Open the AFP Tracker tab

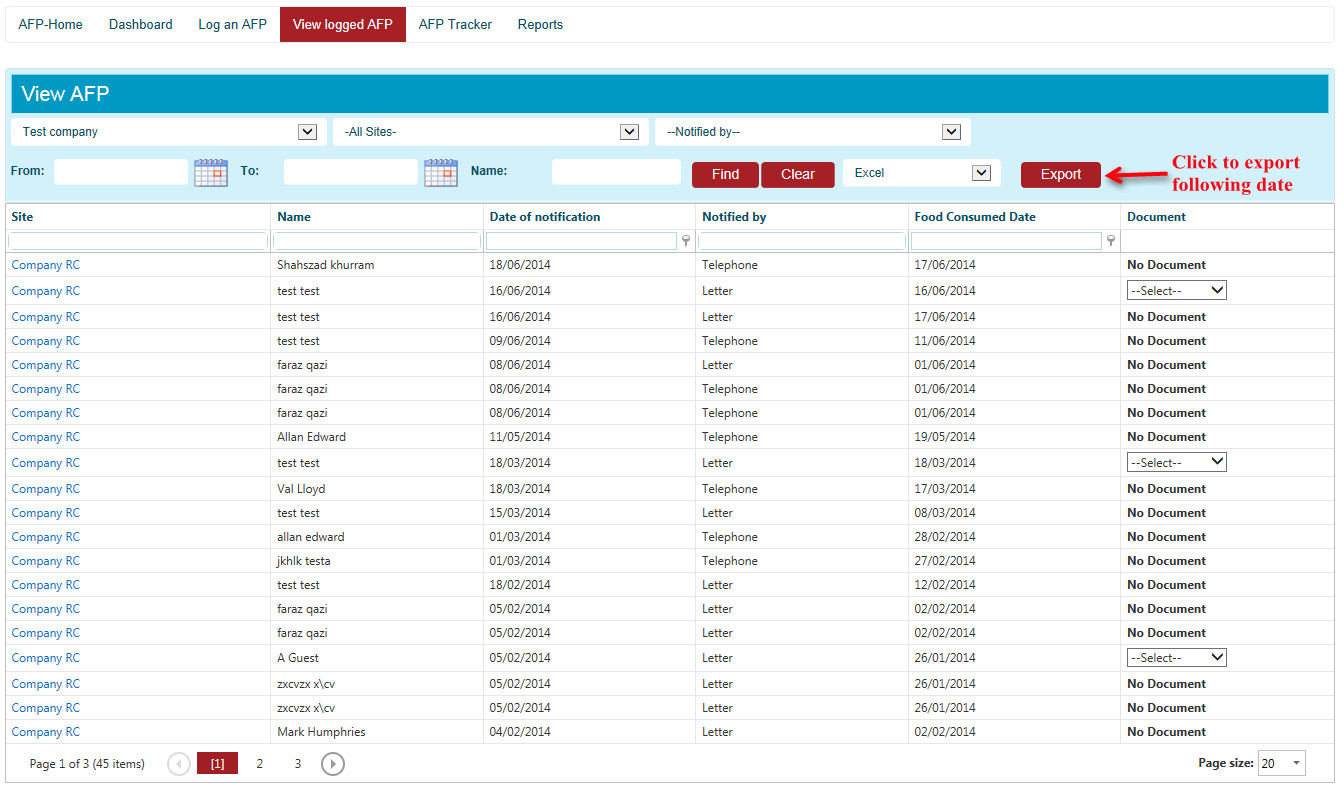(455, 24)
